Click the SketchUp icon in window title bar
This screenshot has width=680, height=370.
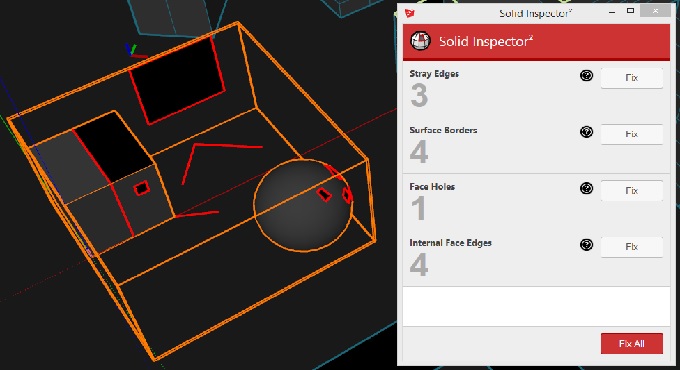tap(409, 13)
